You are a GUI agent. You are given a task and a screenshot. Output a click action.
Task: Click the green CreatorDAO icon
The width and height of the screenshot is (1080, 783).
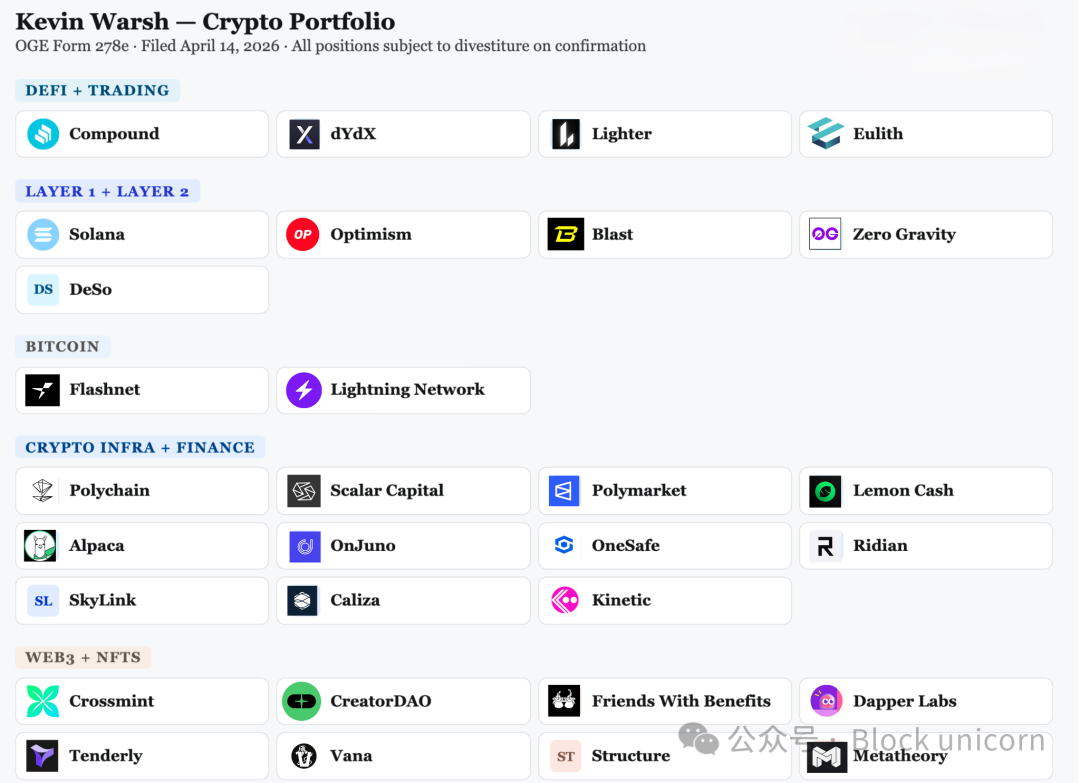point(301,701)
